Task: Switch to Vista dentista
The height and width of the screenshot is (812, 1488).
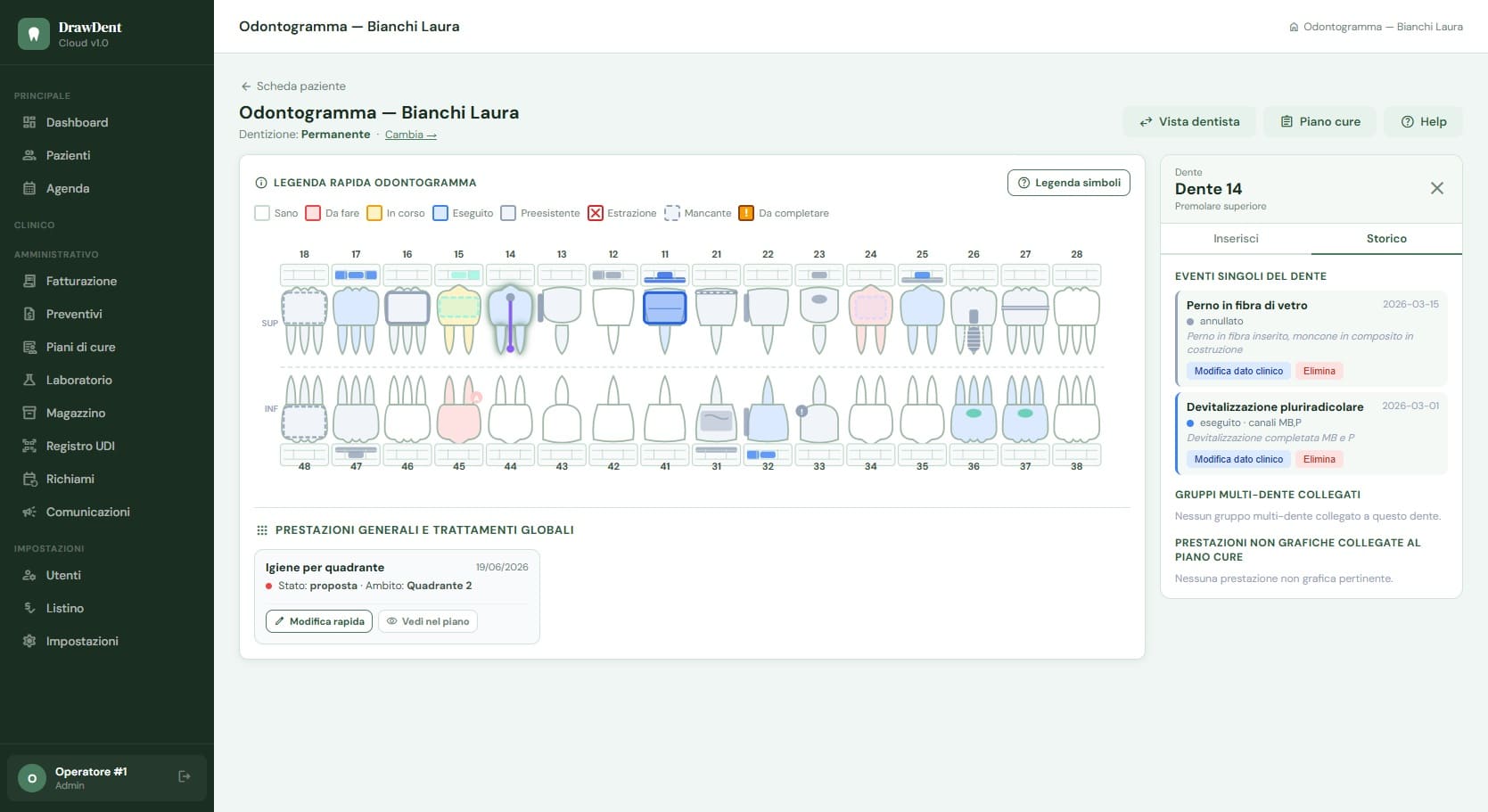Action: [1189, 122]
